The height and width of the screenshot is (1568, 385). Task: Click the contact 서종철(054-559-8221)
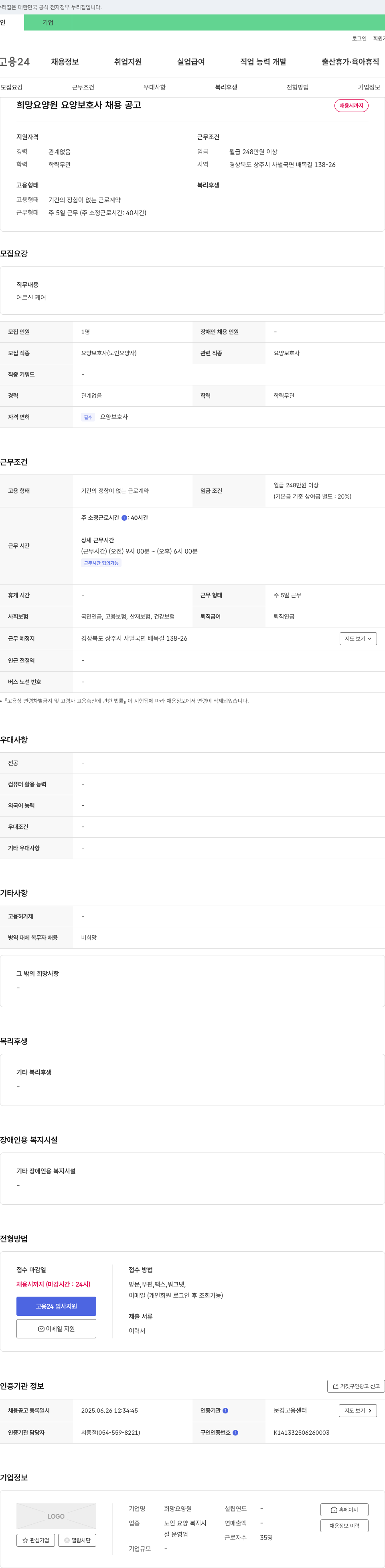point(111,1432)
